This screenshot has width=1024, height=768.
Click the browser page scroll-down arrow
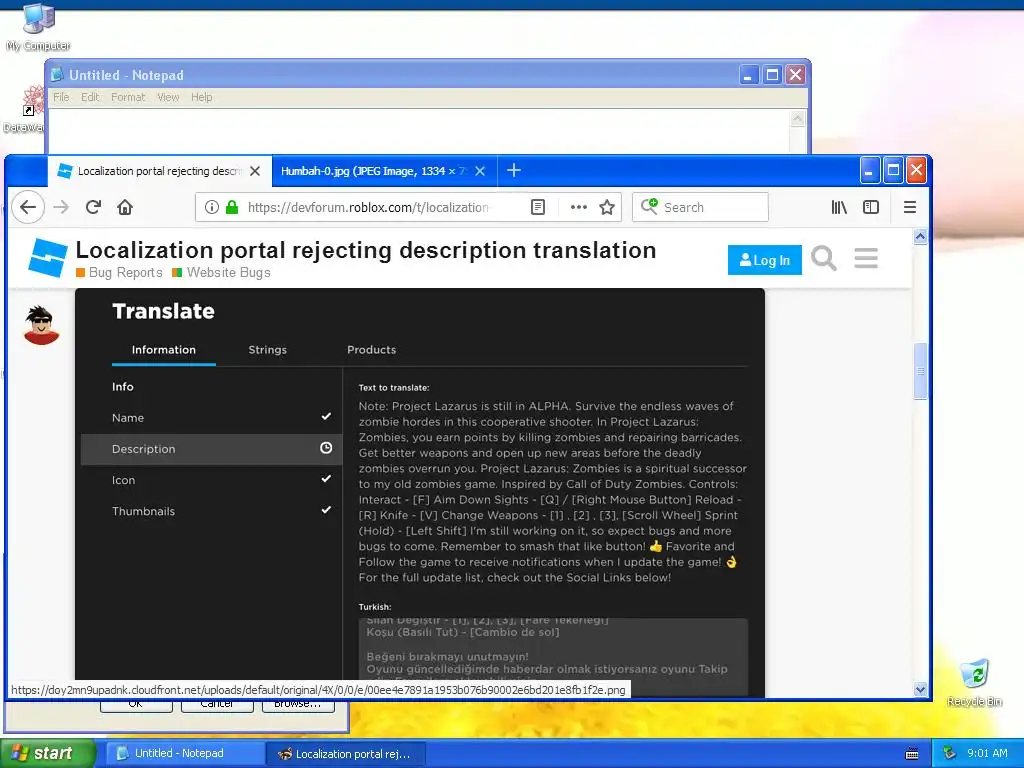point(920,689)
